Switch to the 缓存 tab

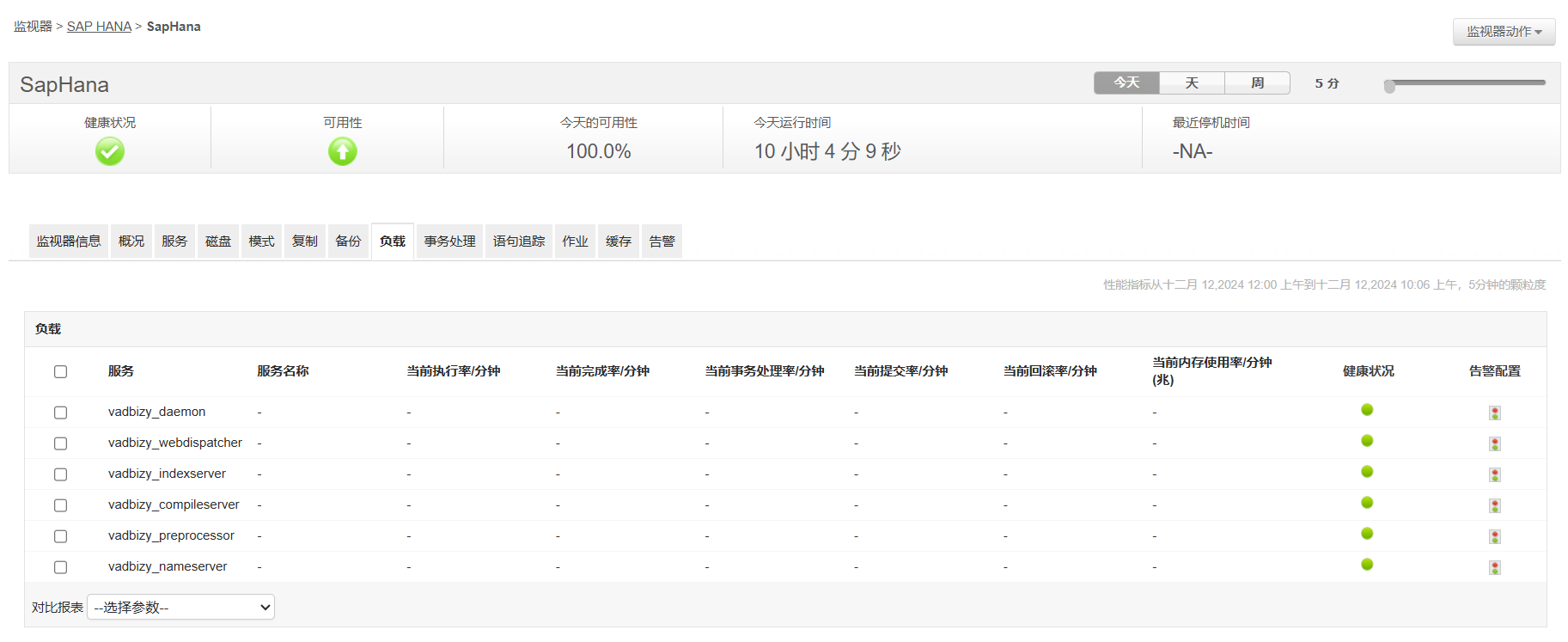tap(619, 242)
